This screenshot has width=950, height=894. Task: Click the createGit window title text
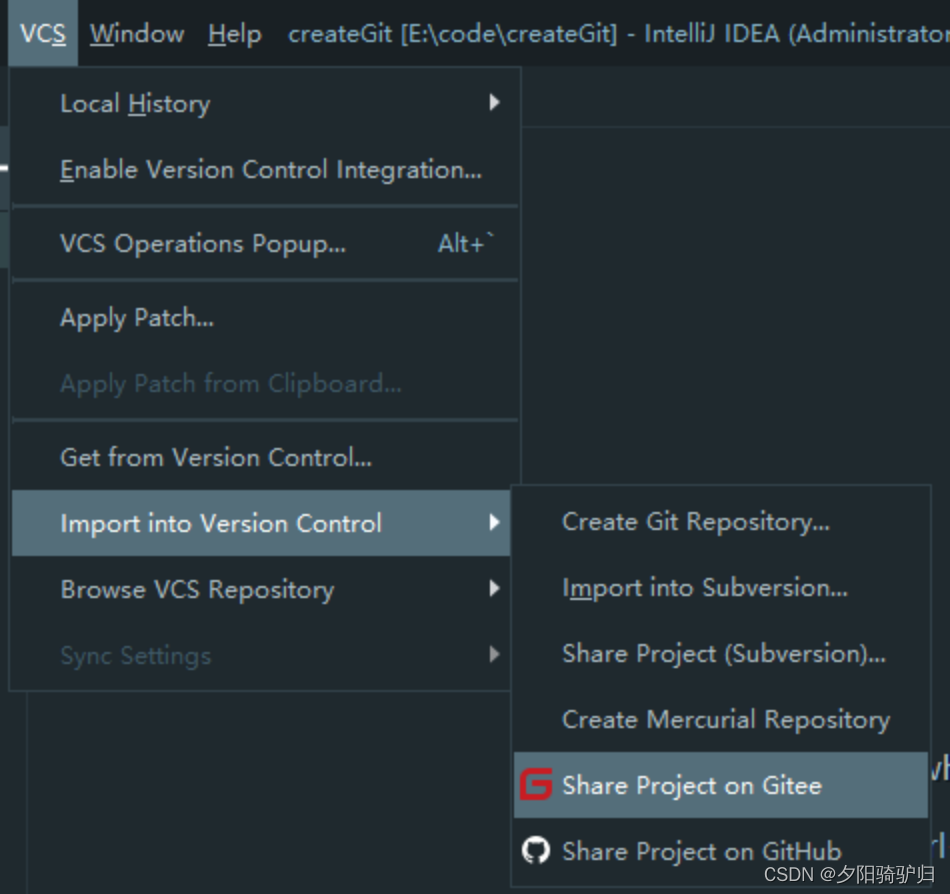pyautogui.click(x=619, y=33)
